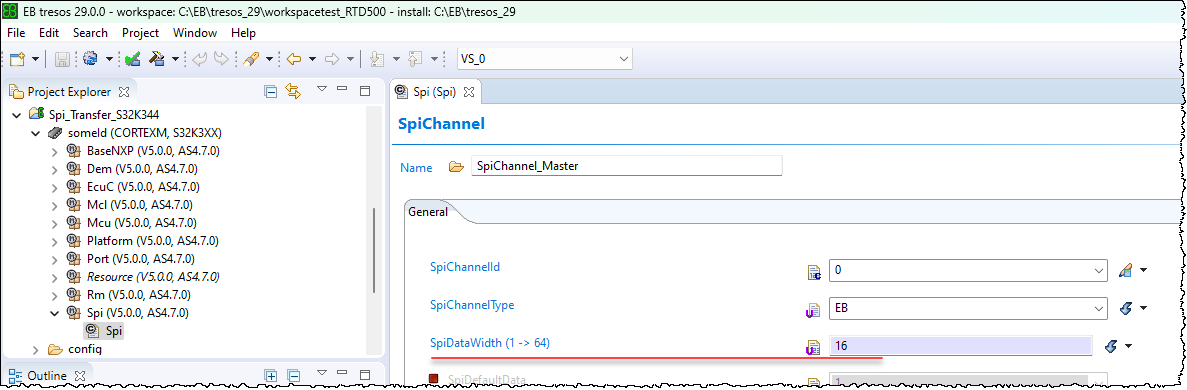Toggle Link with Editor in Project Explorer
Viewport: 1187px width, 390px height.
coord(293,92)
